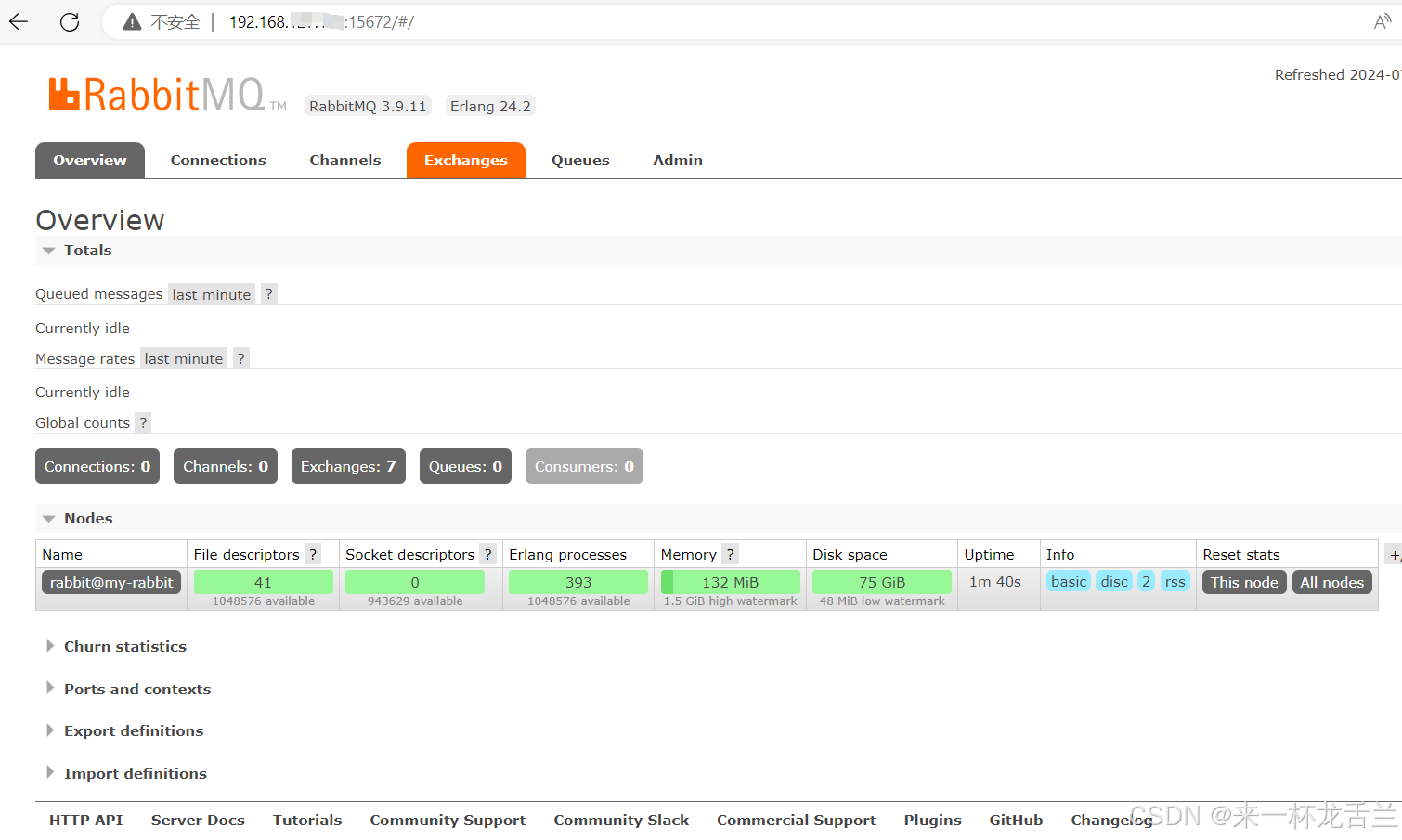Click the rss info tag
Viewport: 1402px width, 840px height.
pos(1175,581)
